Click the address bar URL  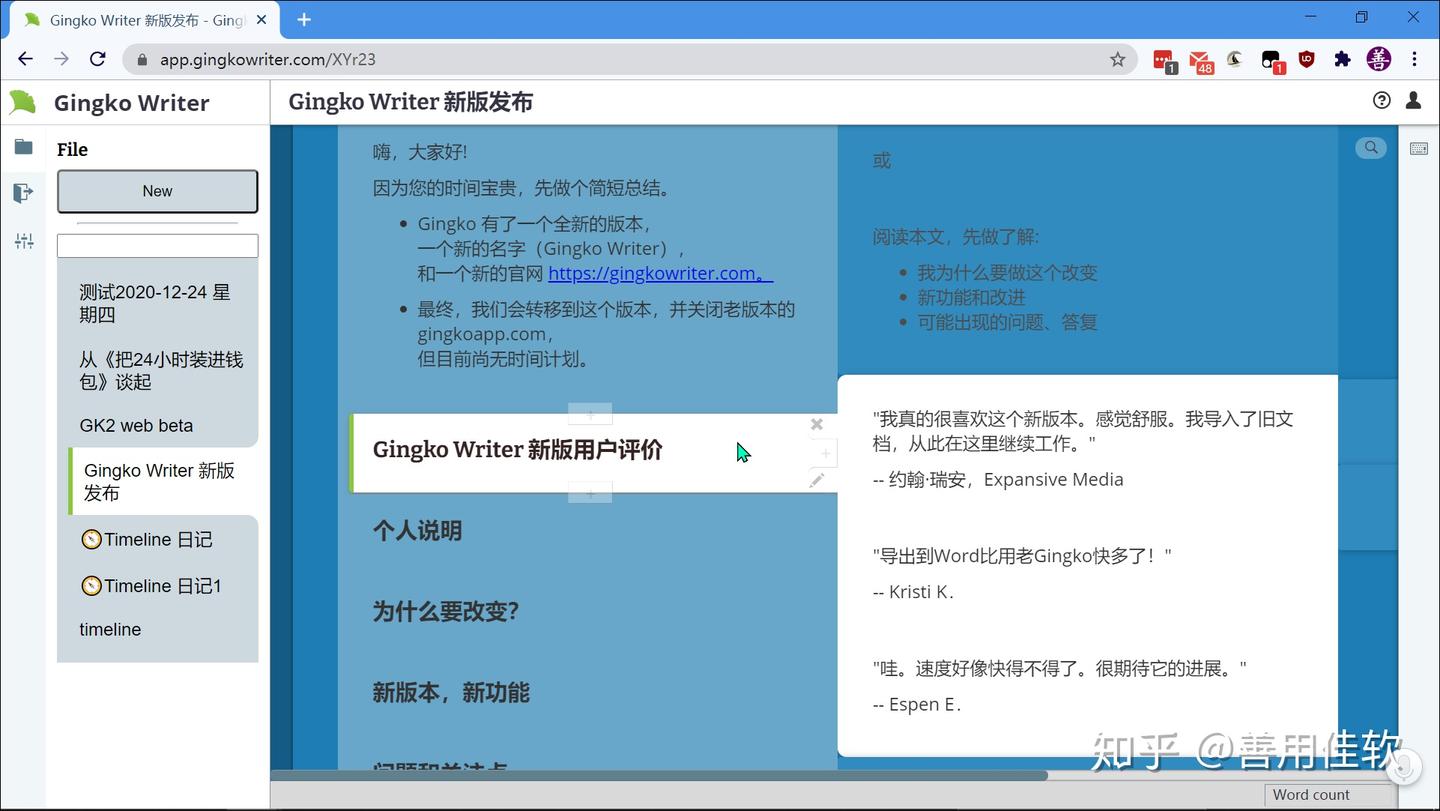click(x=268, y=59)
